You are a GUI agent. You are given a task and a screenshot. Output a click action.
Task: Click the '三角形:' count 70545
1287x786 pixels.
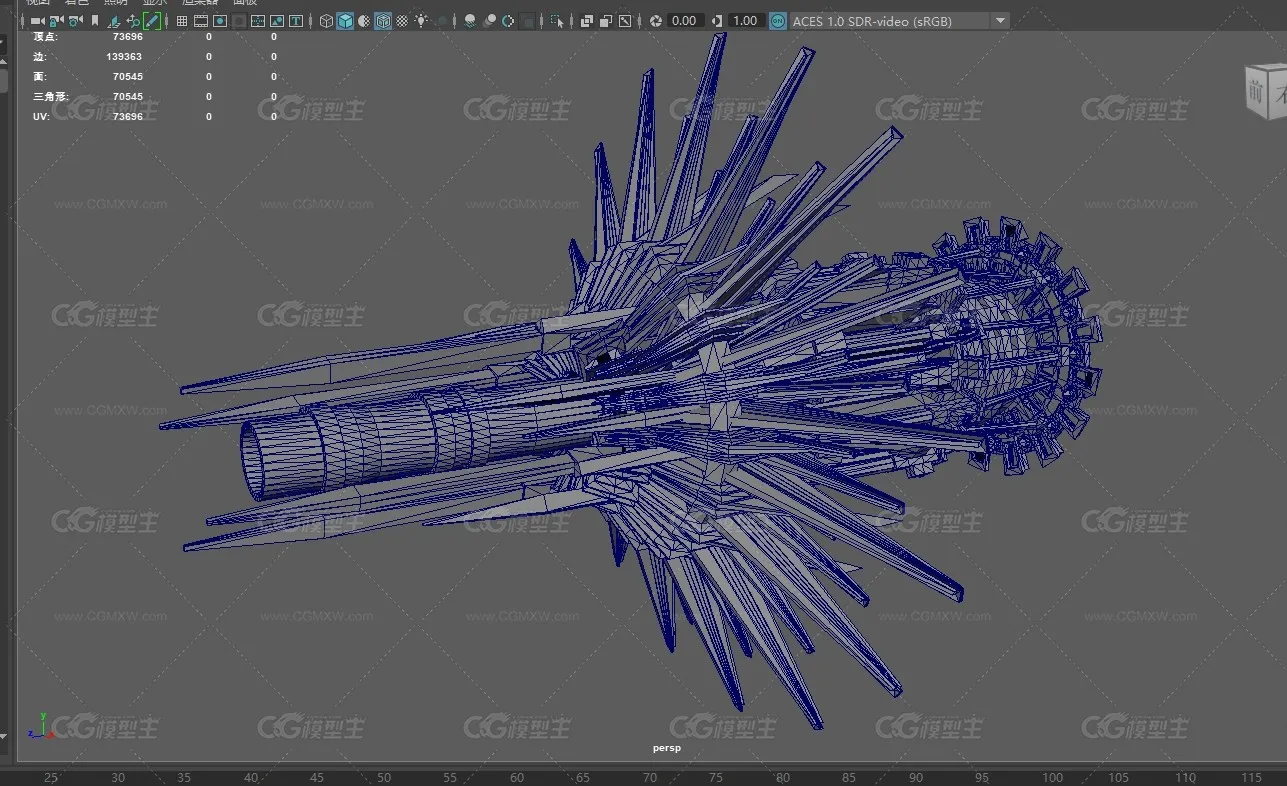pyautogui.click(x=127, y=97)
